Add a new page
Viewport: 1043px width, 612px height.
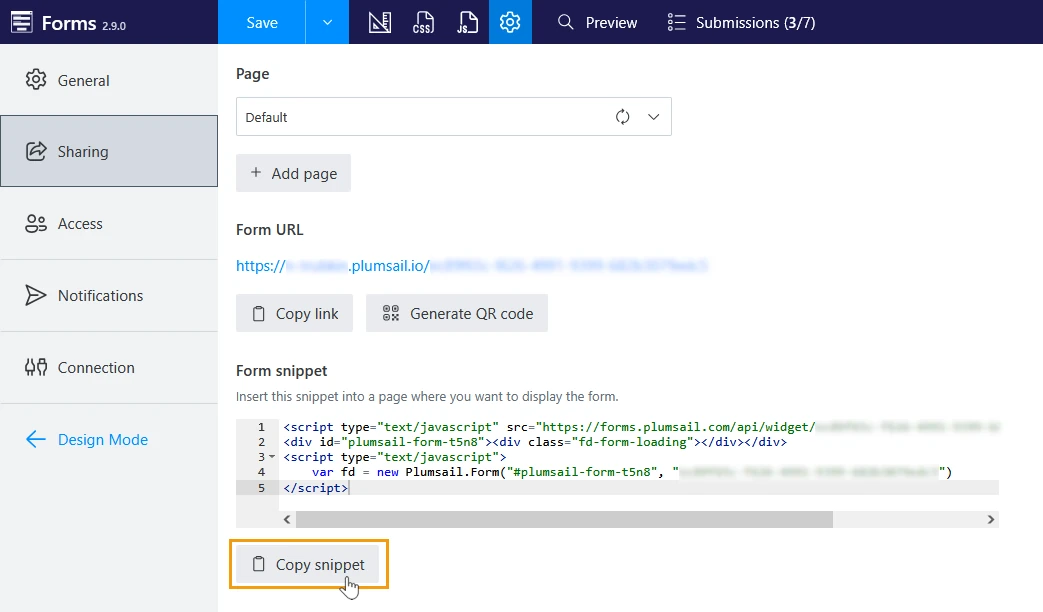(293, 173)
